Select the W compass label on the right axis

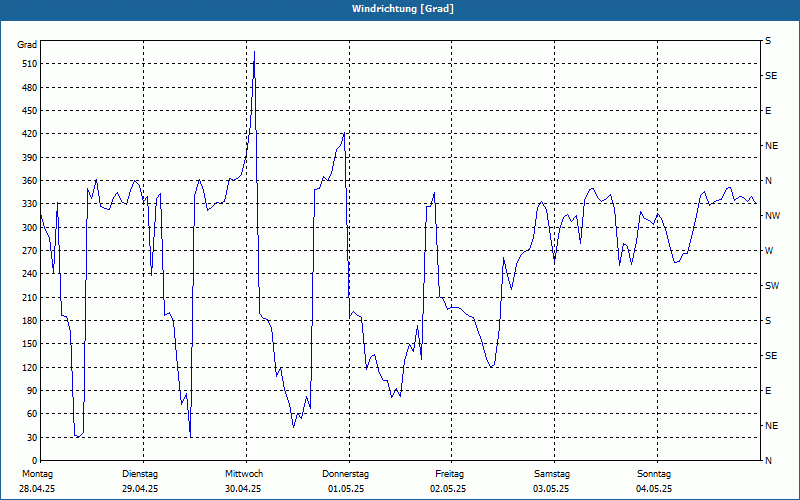point(769,251)
